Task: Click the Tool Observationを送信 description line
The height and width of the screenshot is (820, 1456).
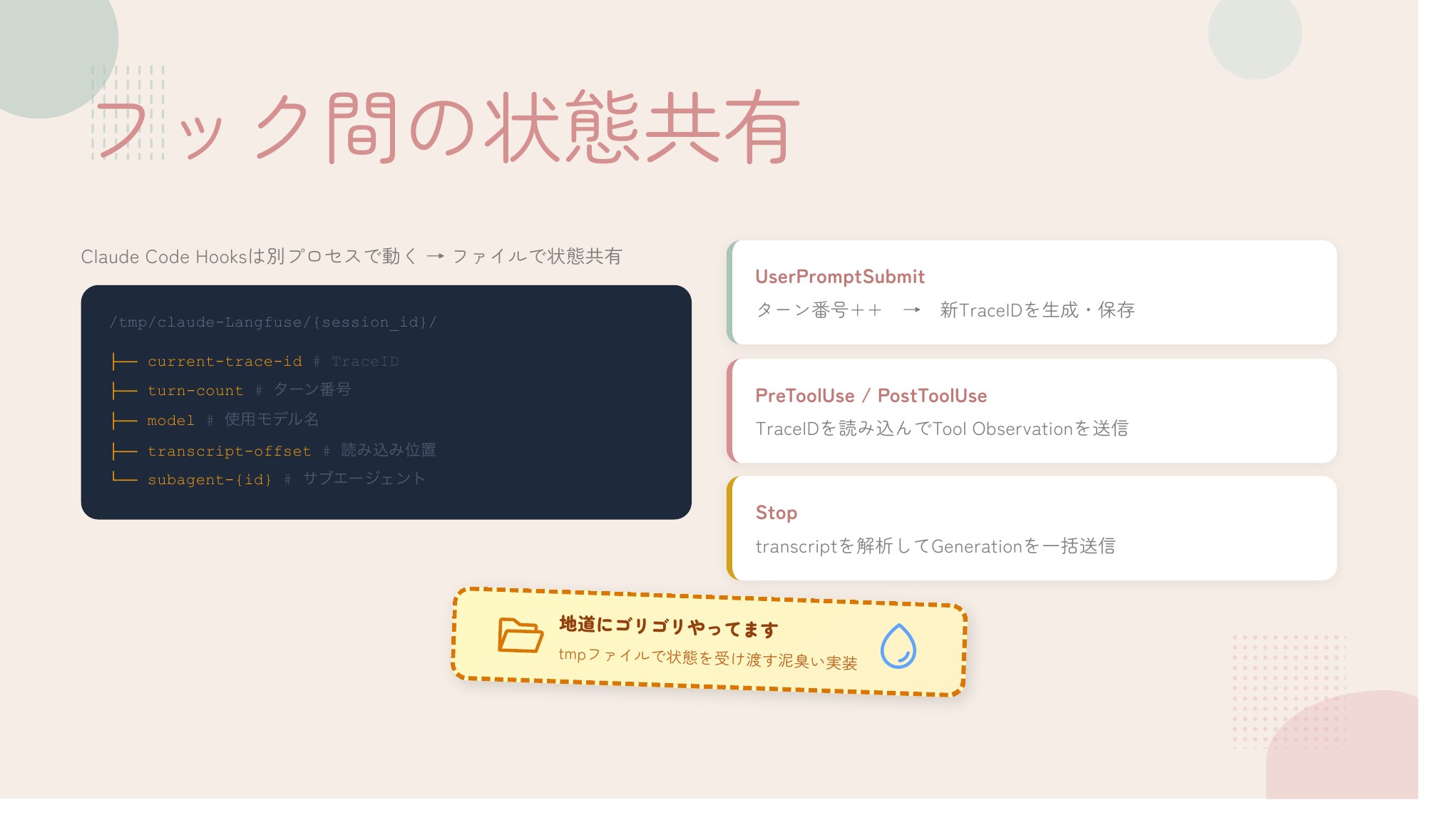Action: [x=941, y=429]
